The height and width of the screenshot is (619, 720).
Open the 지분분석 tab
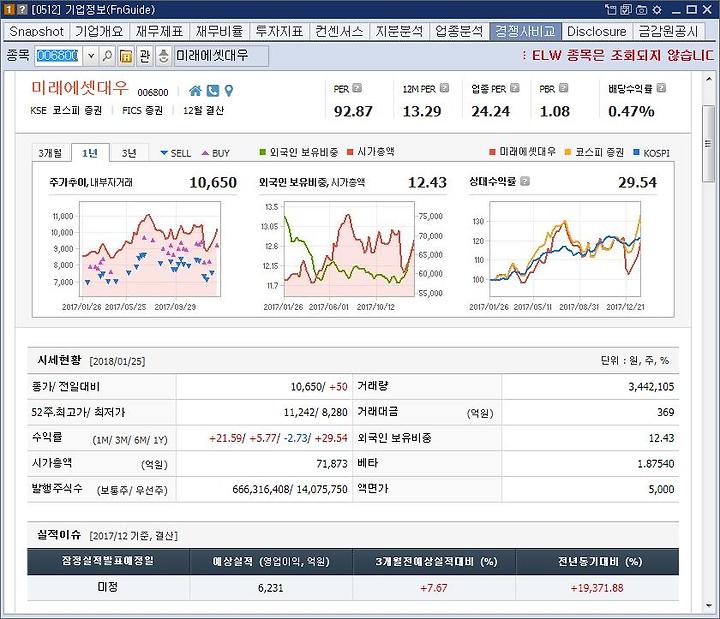[x=399, y=31]
